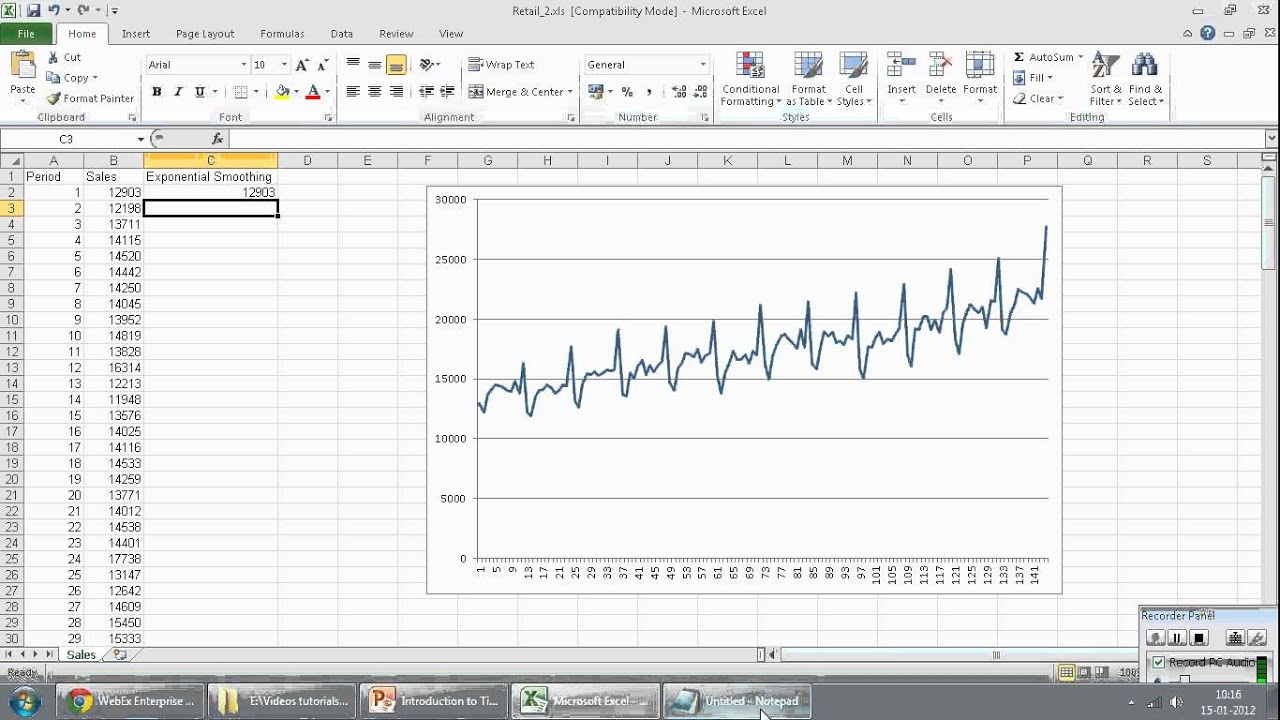Click the yellow fill color bucket
The image size is (1280, 720).
pos(282,92)
